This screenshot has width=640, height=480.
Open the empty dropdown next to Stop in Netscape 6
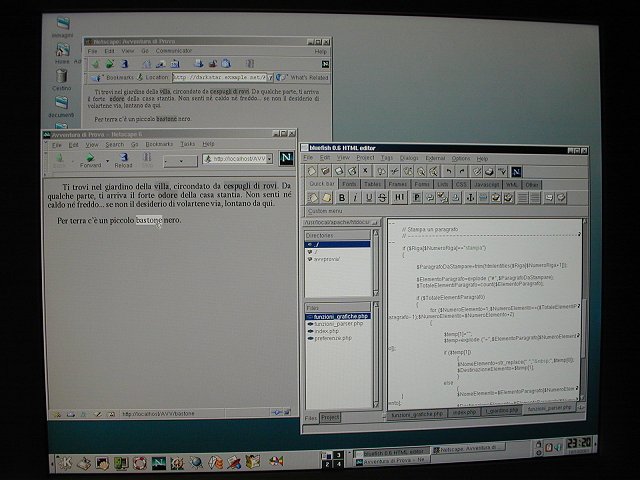[x=180, y=162]
